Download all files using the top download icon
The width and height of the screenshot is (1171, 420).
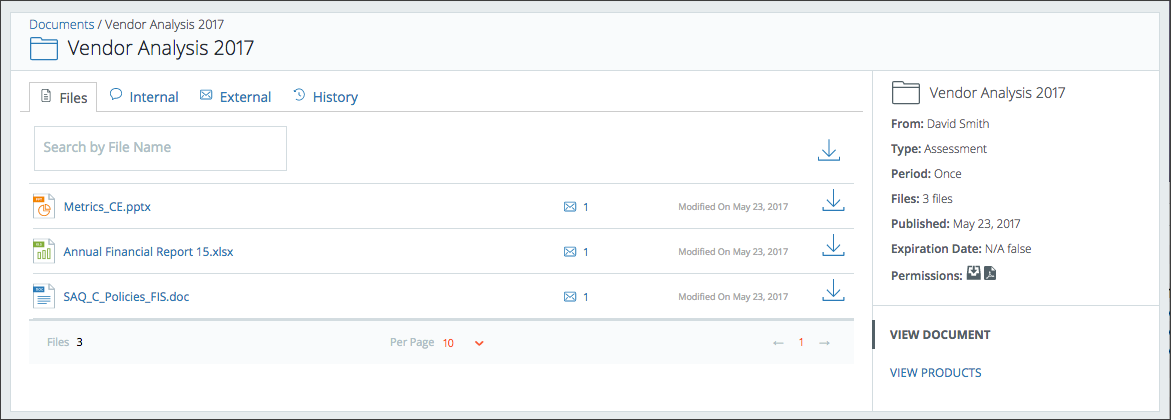click(829, 149)
